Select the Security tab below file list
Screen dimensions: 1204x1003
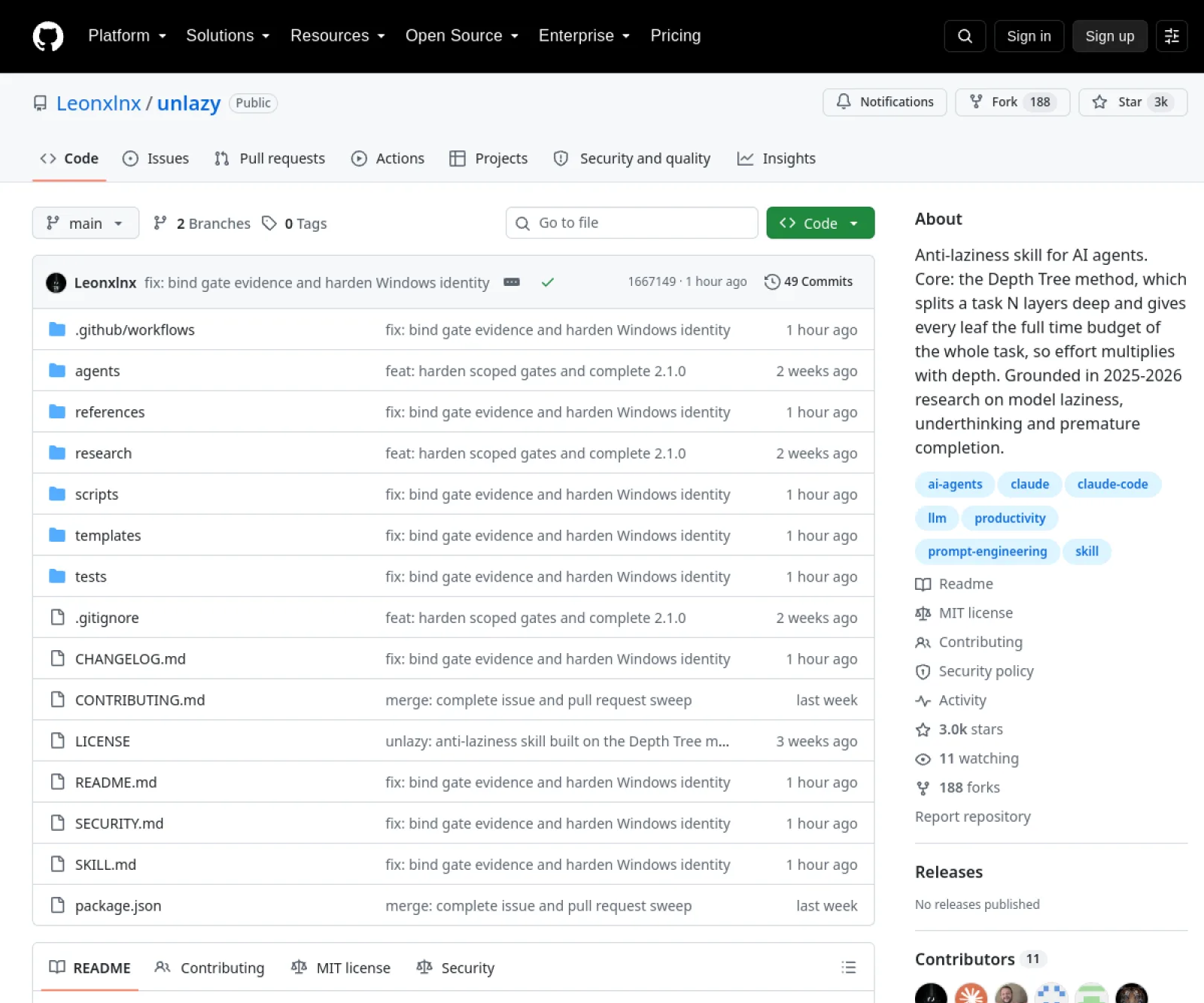[x=455, y=968]
